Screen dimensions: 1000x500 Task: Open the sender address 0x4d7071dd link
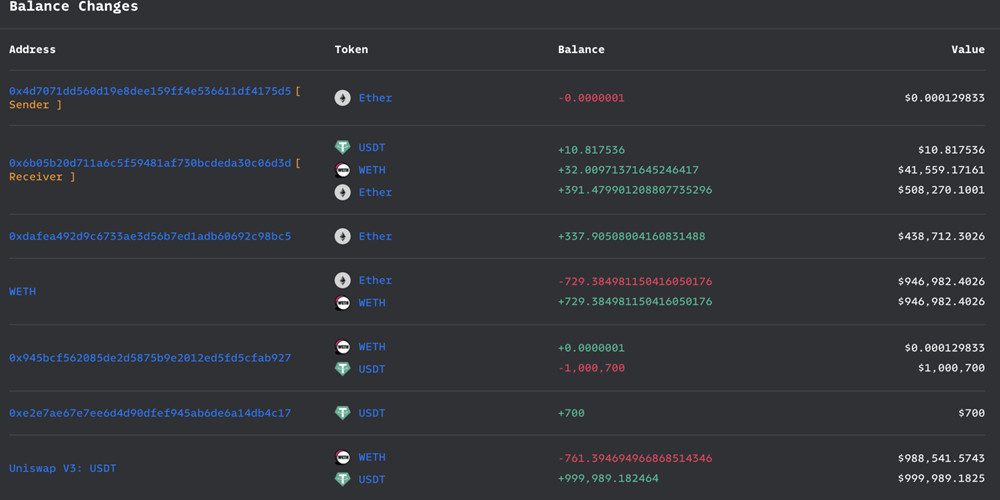[150, 91]
